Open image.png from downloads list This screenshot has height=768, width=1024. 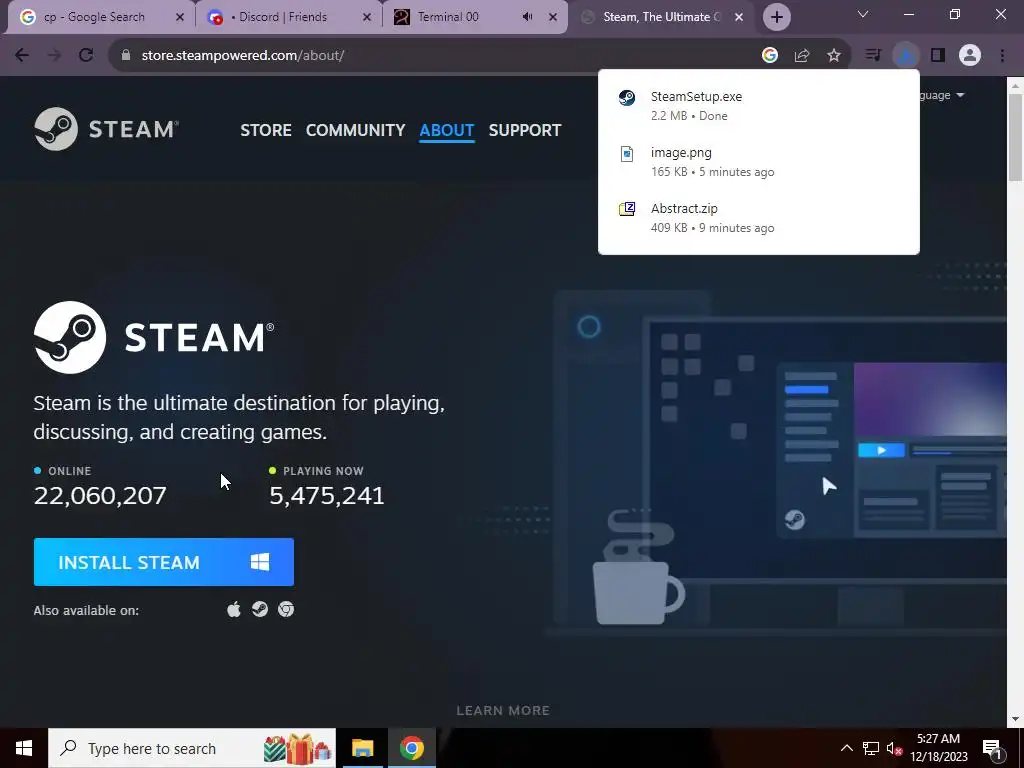click(x=759, y=162)
